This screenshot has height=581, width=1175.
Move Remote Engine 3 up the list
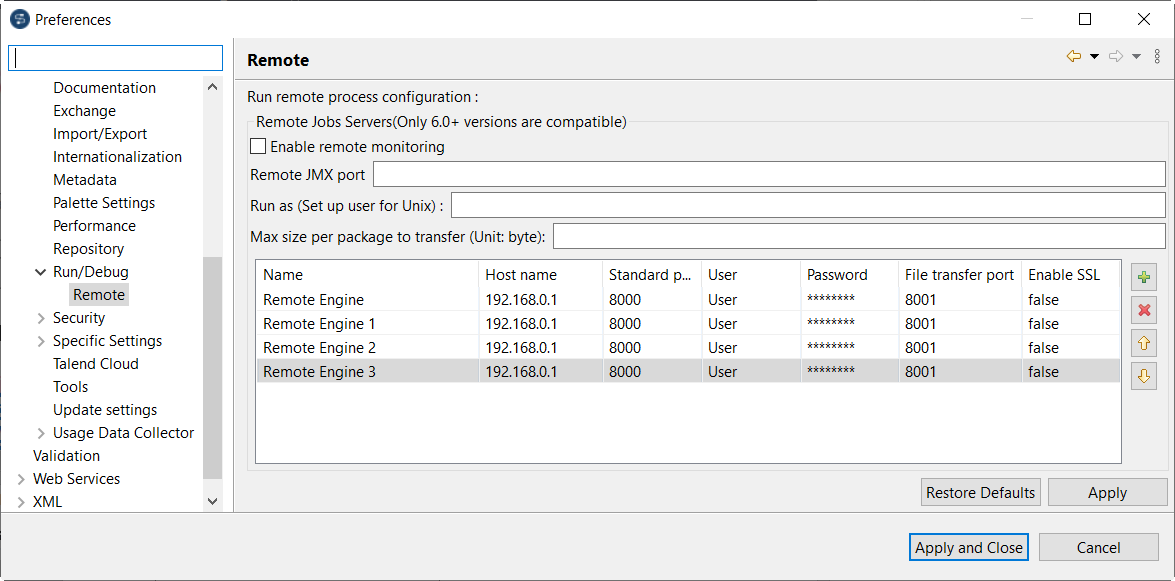coord(1143,343)
